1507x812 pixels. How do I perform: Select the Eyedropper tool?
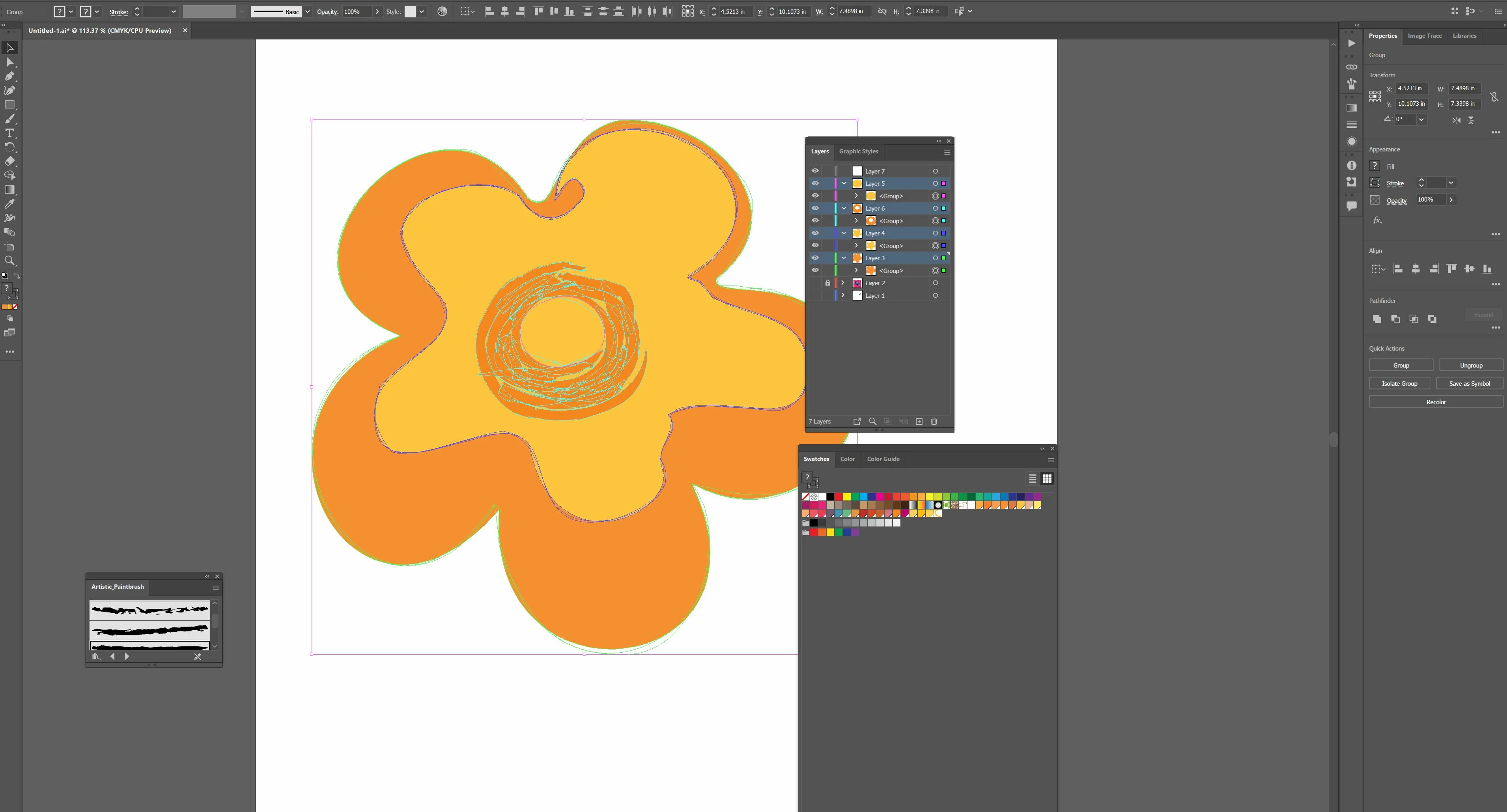click(9, 203)
